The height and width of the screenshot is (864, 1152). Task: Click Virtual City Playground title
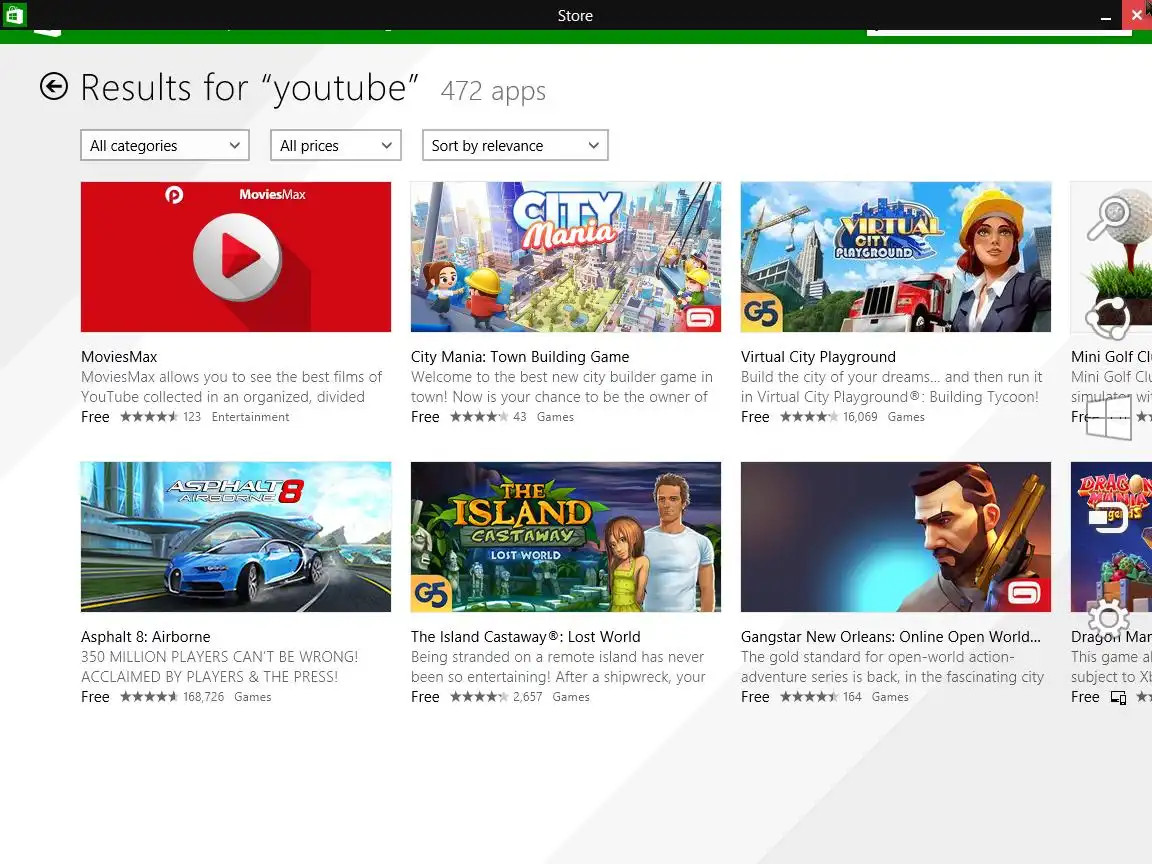pos(818,357)
